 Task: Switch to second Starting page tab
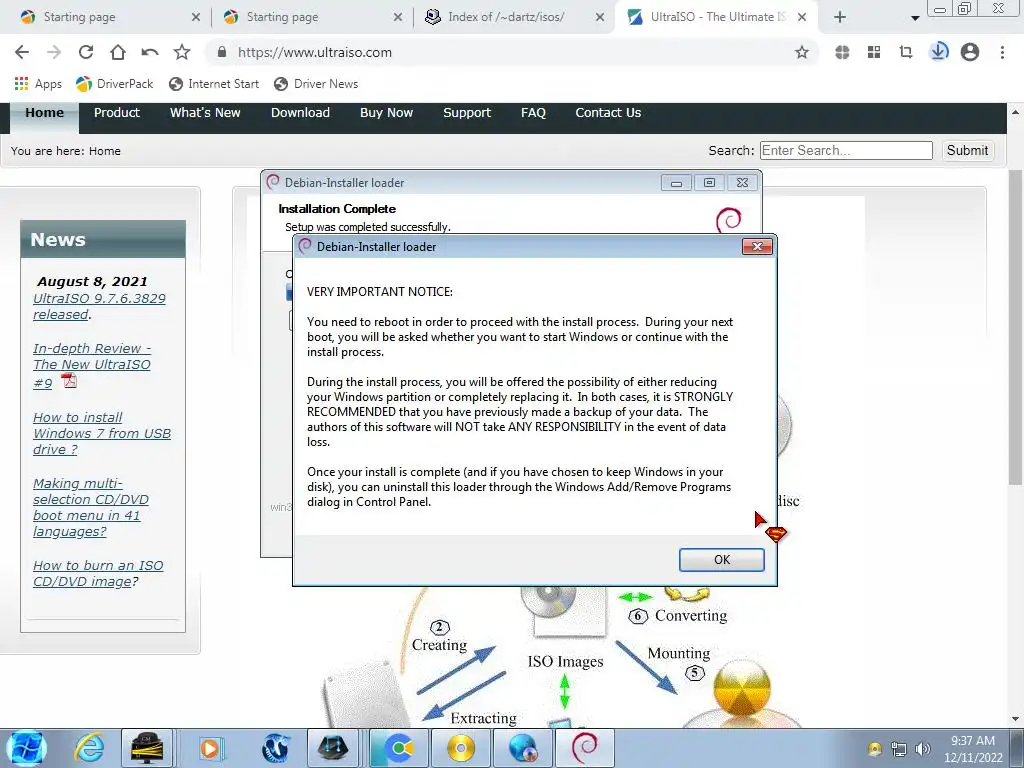[x=311, y=17]
